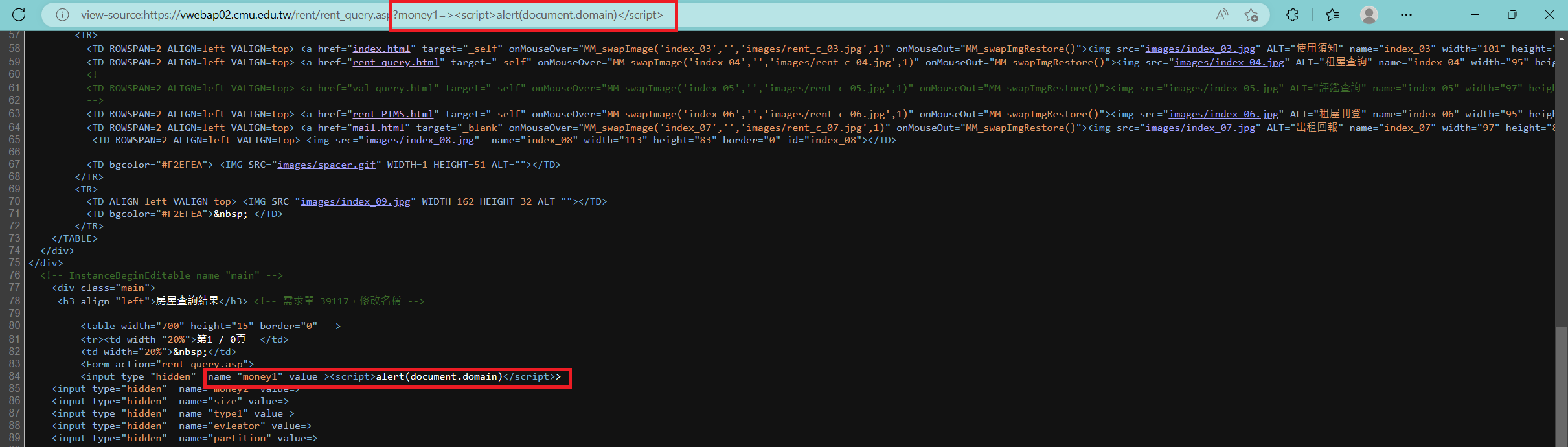Click the InstanceBeginEditable comment line
This screenshot has width=1568, height=447.
(x=161, y=275)
